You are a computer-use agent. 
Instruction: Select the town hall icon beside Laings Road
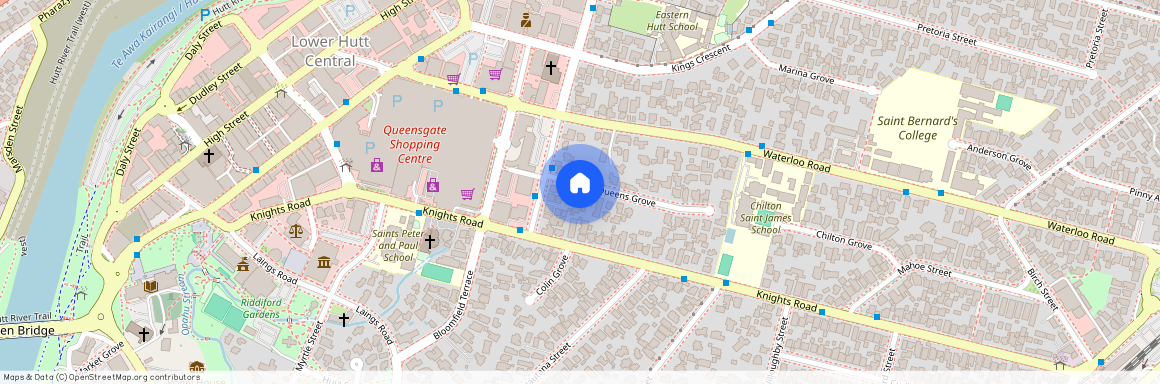243,264
